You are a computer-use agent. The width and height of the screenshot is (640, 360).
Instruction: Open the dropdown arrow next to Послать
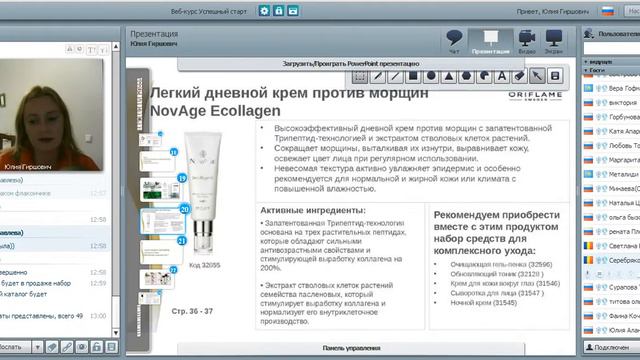[37, 347]
